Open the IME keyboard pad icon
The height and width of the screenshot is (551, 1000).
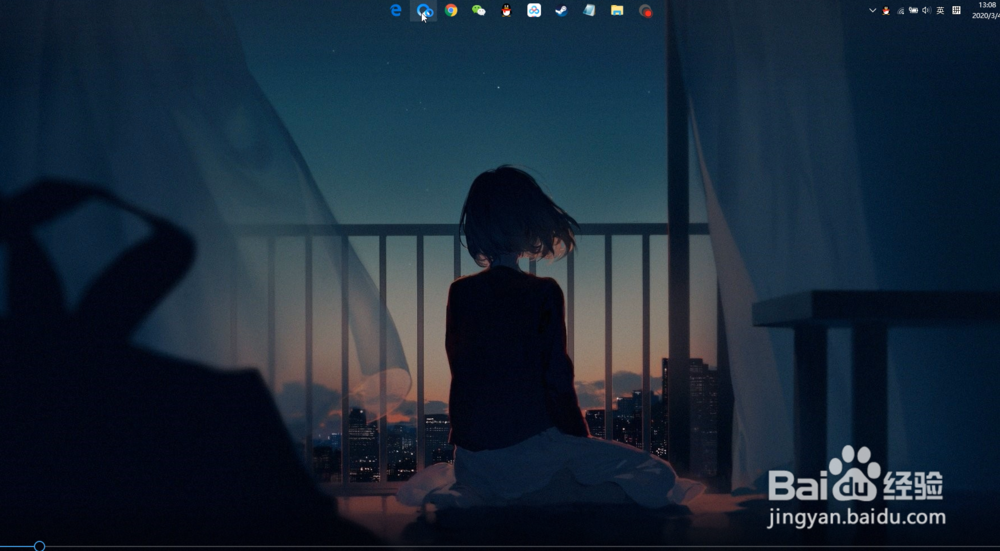[957, 10]
